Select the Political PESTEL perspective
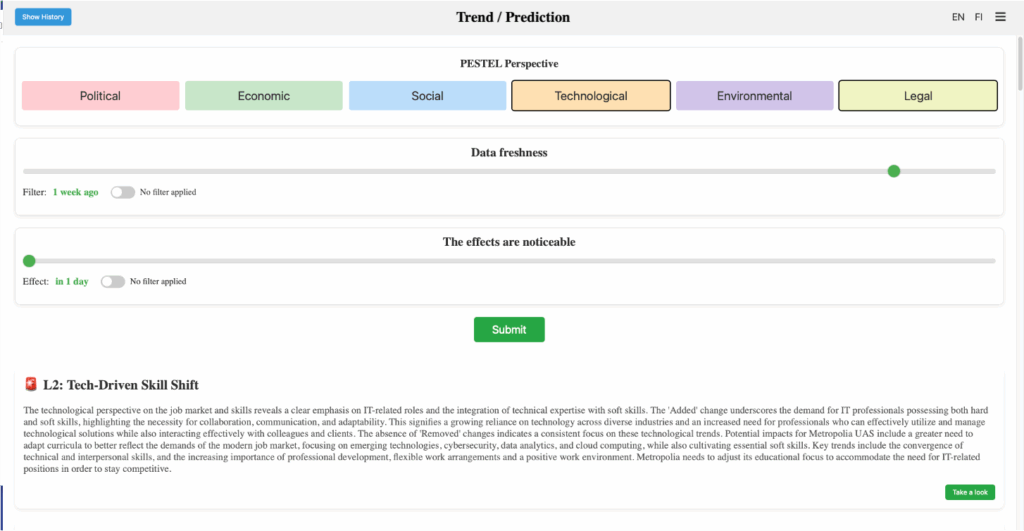This screenshot has height=531, width=1024. tap(100, 96)
